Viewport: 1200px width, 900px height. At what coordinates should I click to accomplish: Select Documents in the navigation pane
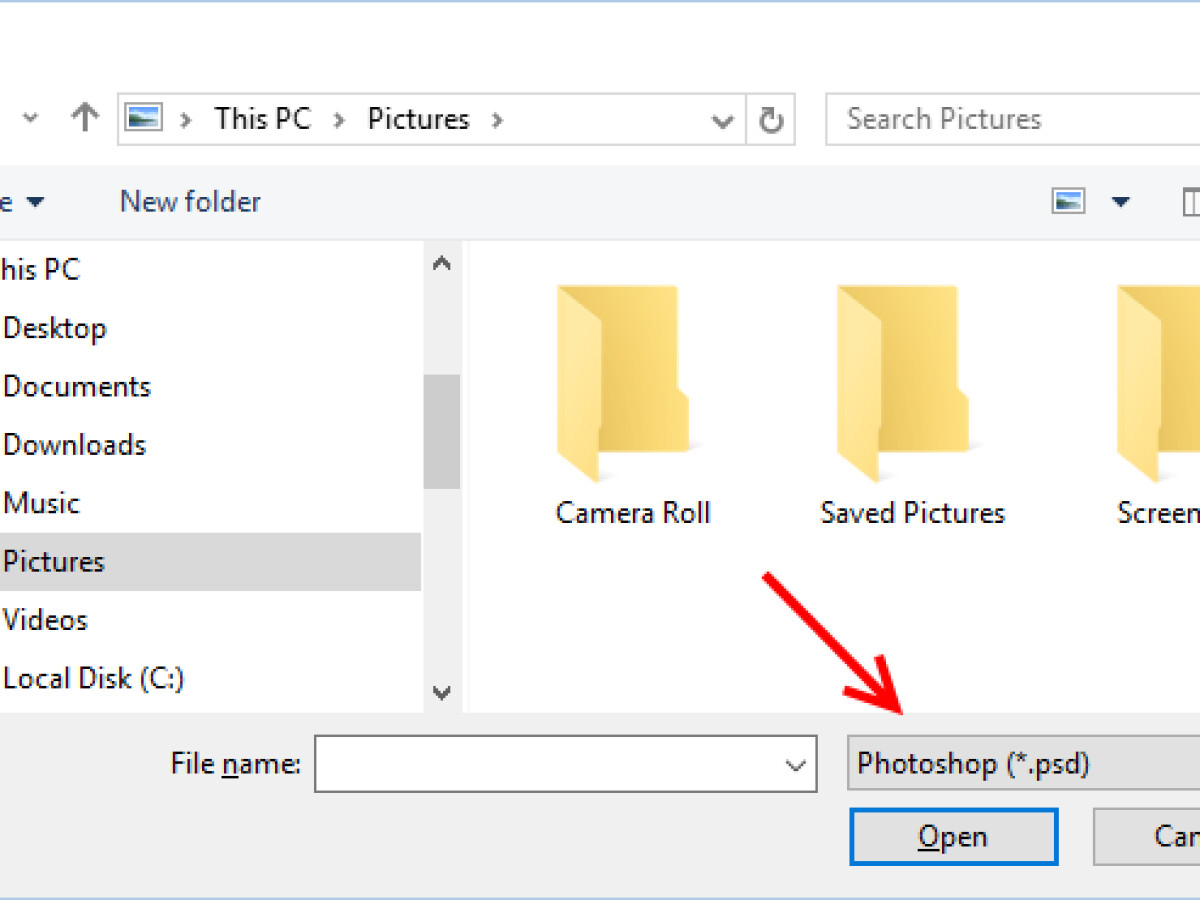(x=77, y=386)
